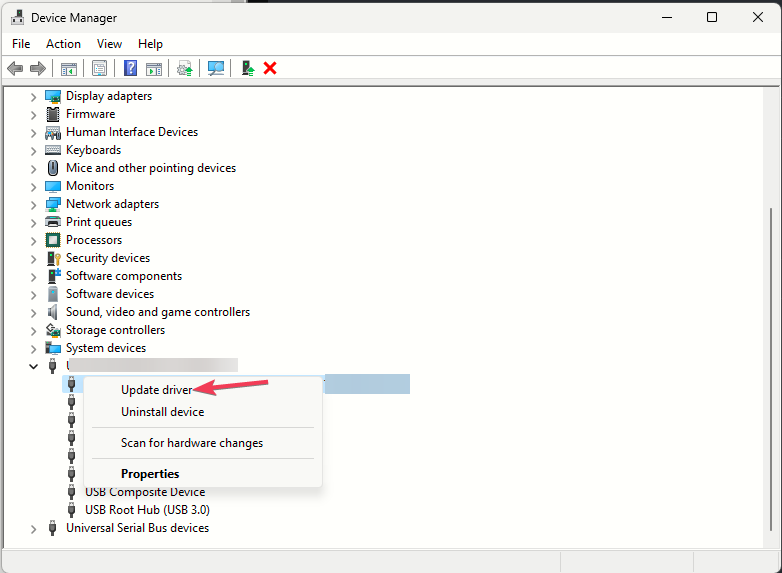Minimize the Device Manager window
The image size is (782, 573).
(667, 17)
